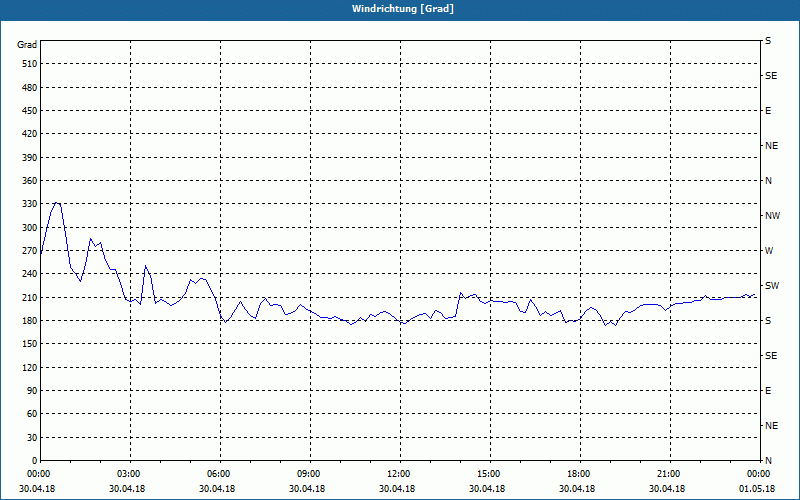Image resolution: width=800 pixels, height=500 pixels.
Task: Select the 00:00 label above 01.05.18
Action: [759, 474]
